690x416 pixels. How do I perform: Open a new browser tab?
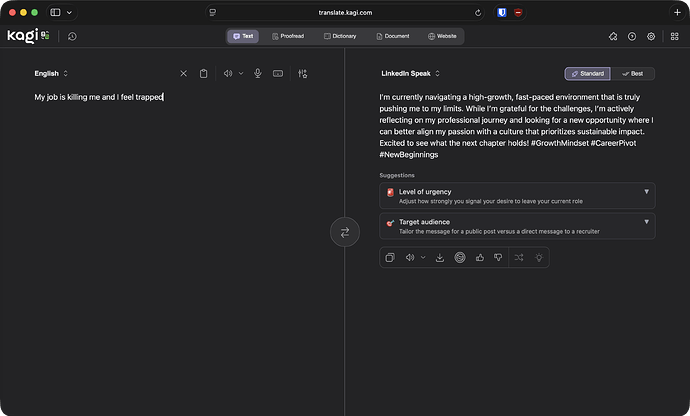click(677, 12)
